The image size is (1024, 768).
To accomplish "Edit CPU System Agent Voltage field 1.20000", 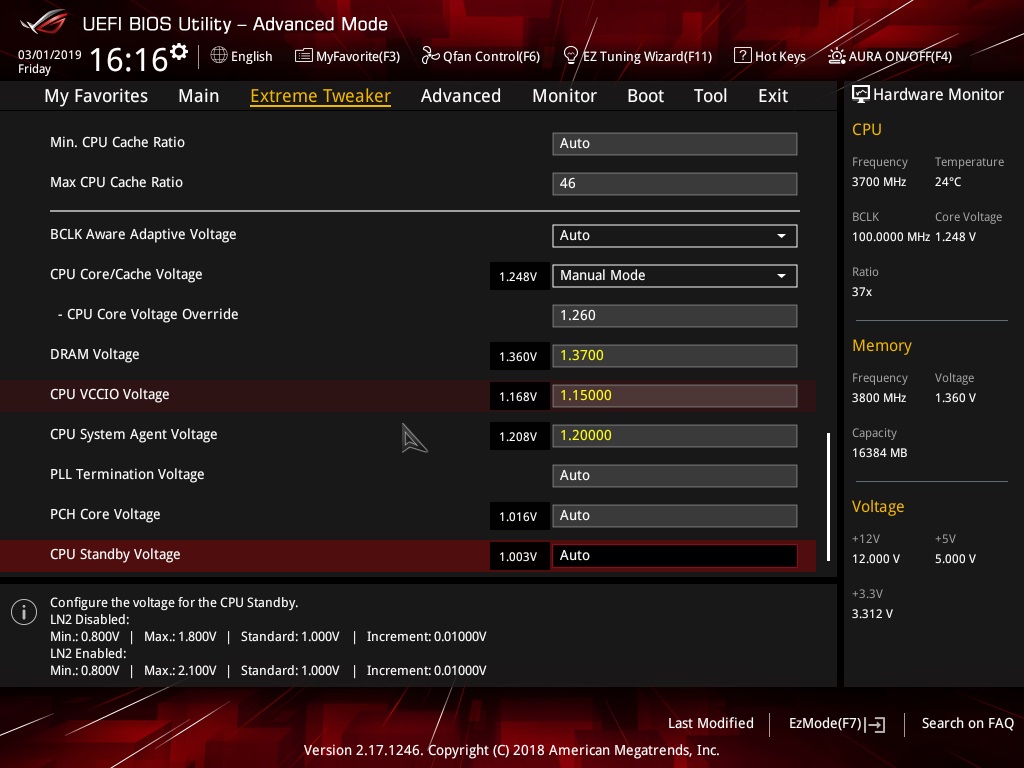I will coord(675,436).
